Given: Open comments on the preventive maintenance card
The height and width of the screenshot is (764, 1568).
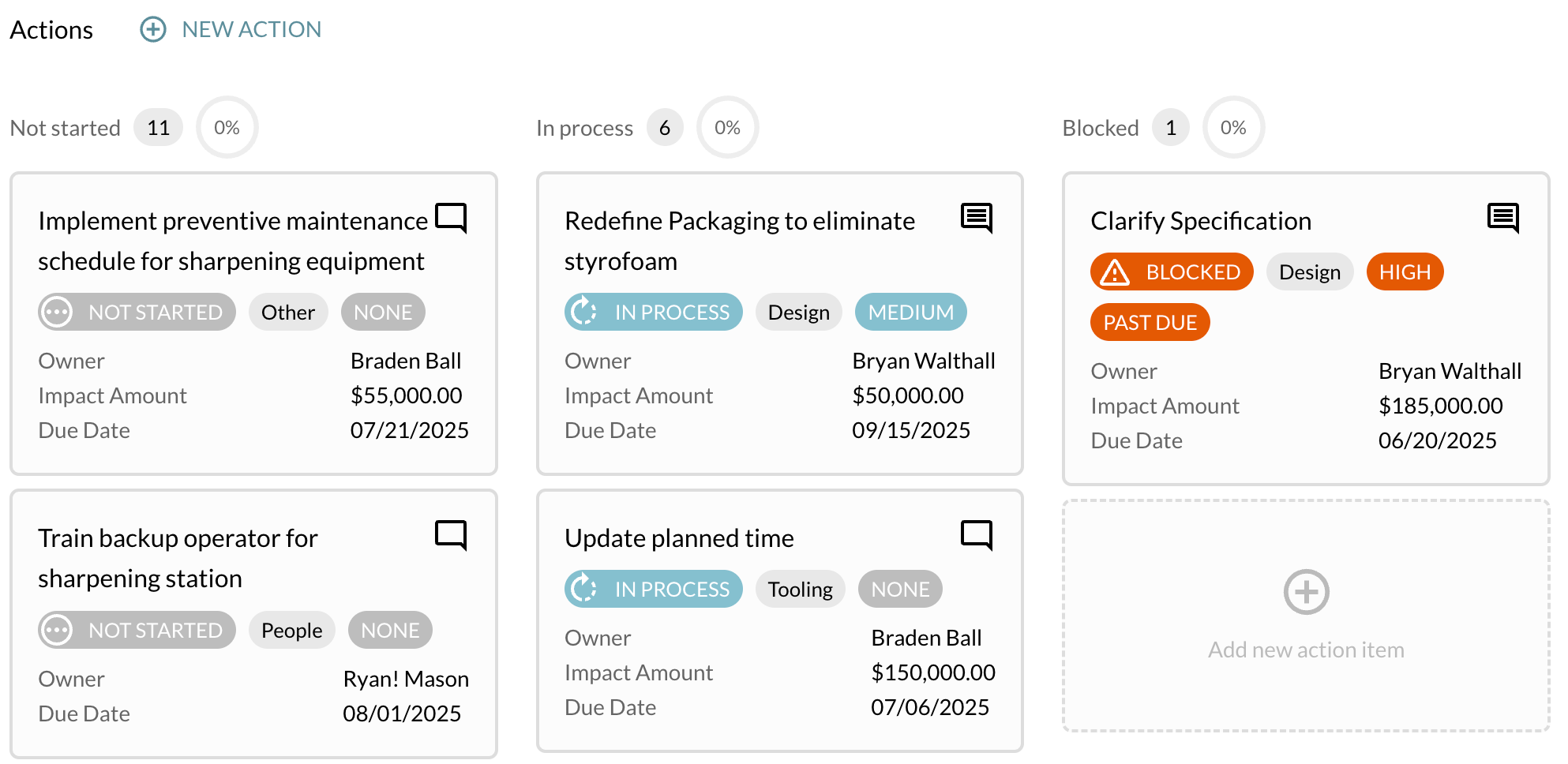Looking at the screenshot, I should tap(451, 217).
